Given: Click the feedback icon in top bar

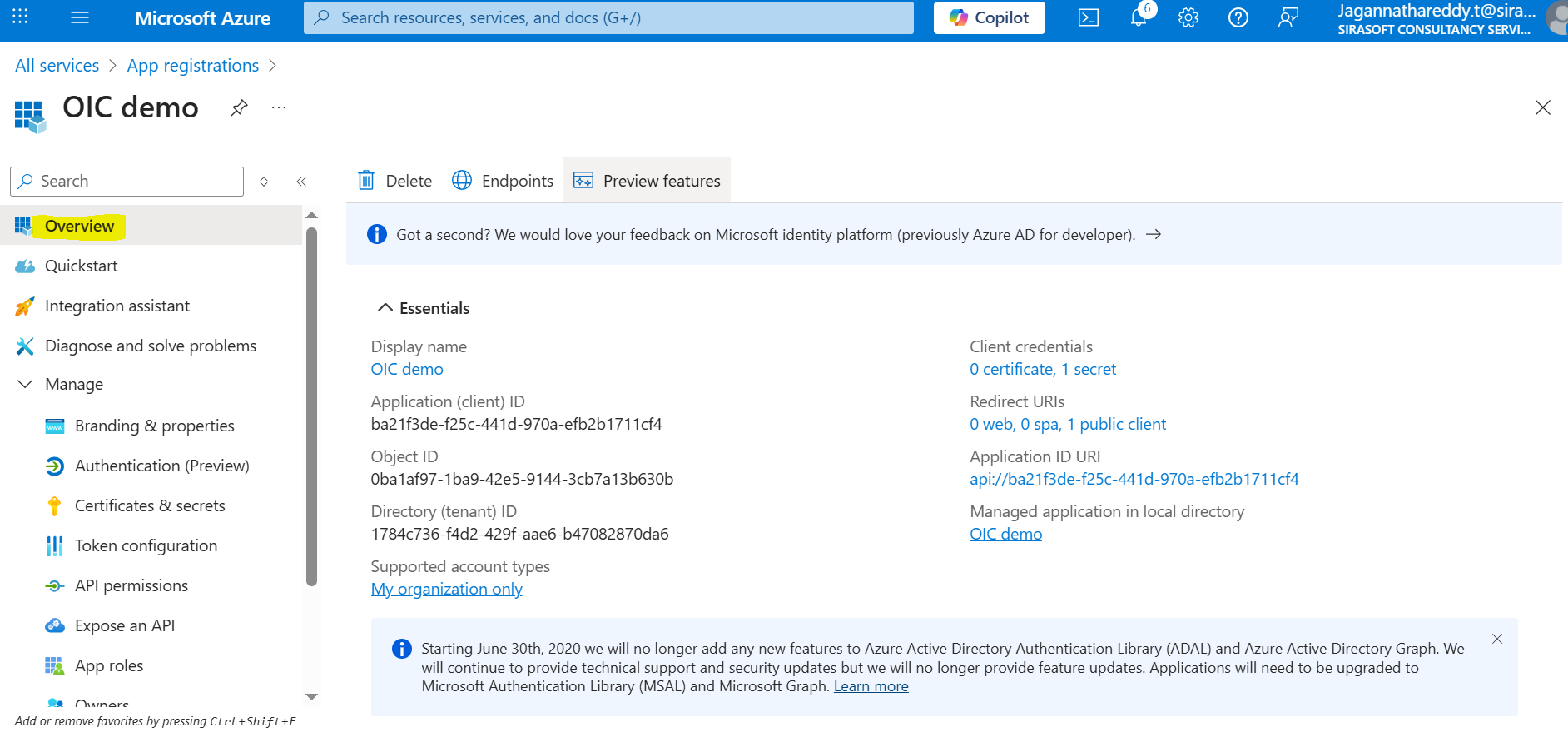Looking at the screenshot, I should click(x=1288, y=17).
